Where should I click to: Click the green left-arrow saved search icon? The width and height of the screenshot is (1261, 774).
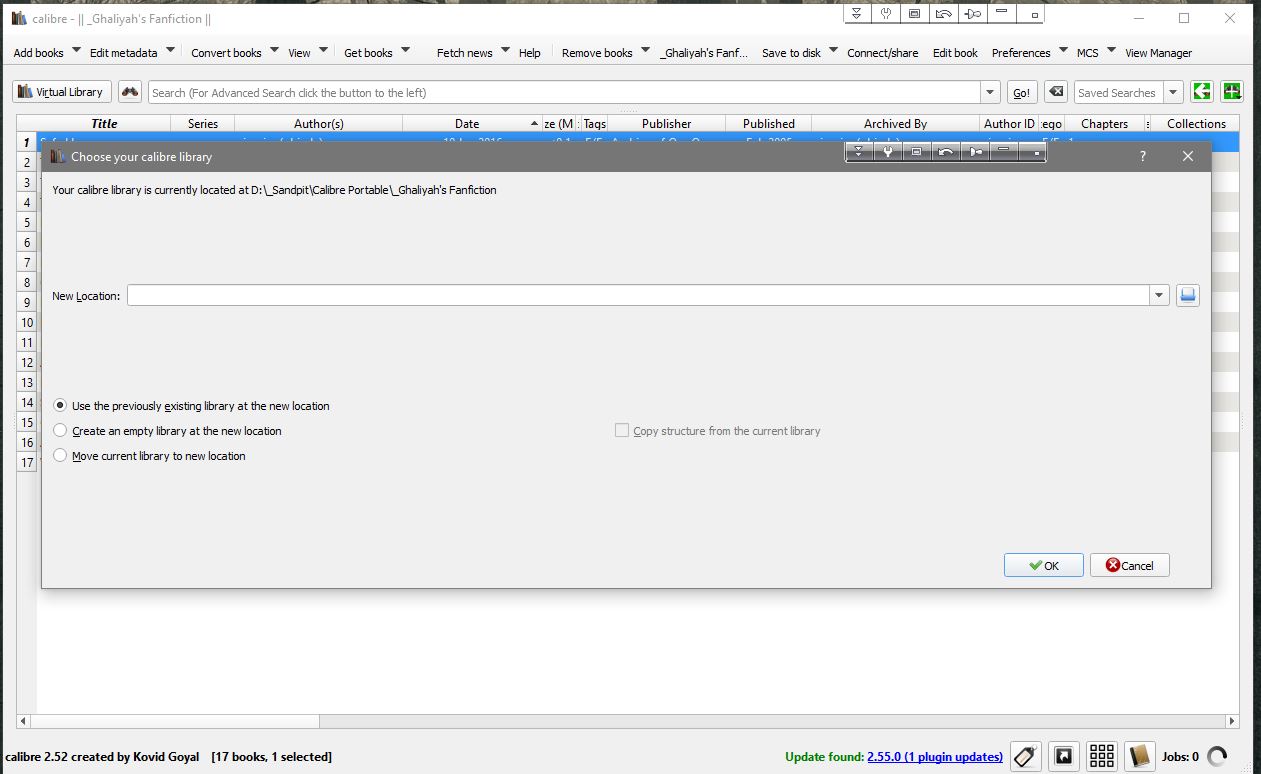pos(1202,92)
